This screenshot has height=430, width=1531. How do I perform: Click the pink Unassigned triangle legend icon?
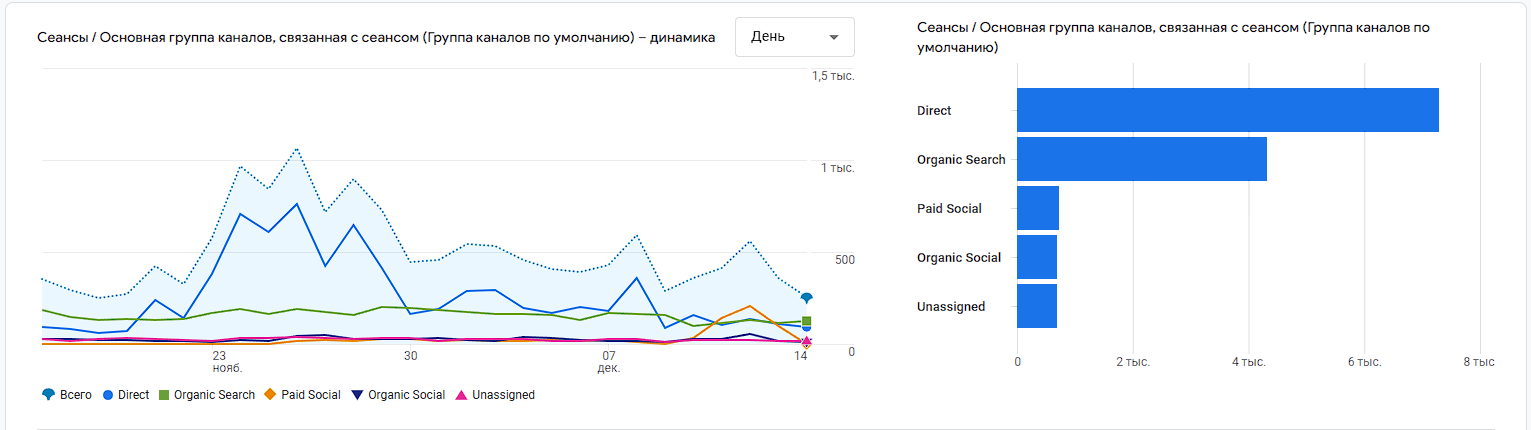click(461, 395)
